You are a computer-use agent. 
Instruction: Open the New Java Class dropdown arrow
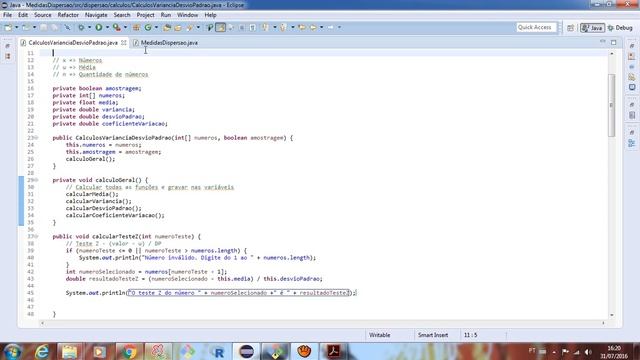coord(156,27)
